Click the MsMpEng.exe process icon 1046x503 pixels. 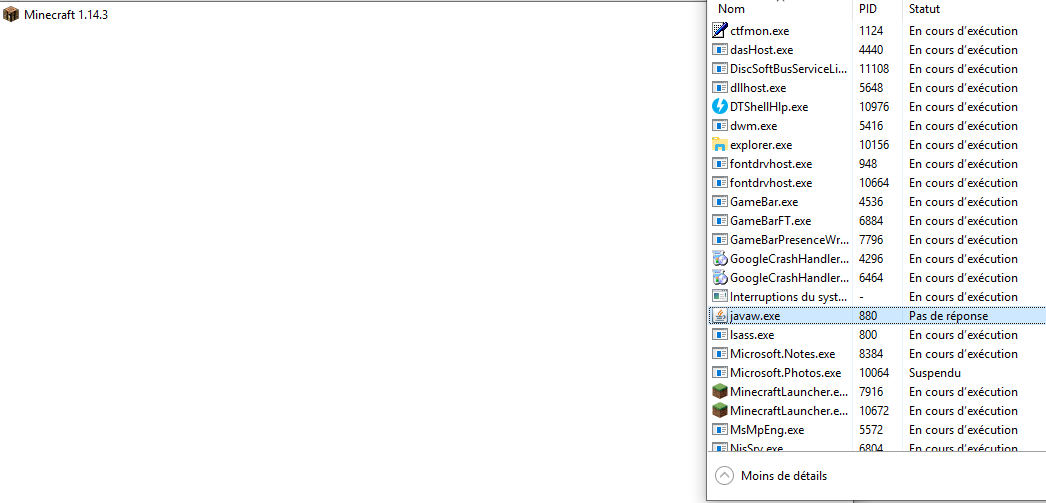pyautogui.click(x=719, y=430)
